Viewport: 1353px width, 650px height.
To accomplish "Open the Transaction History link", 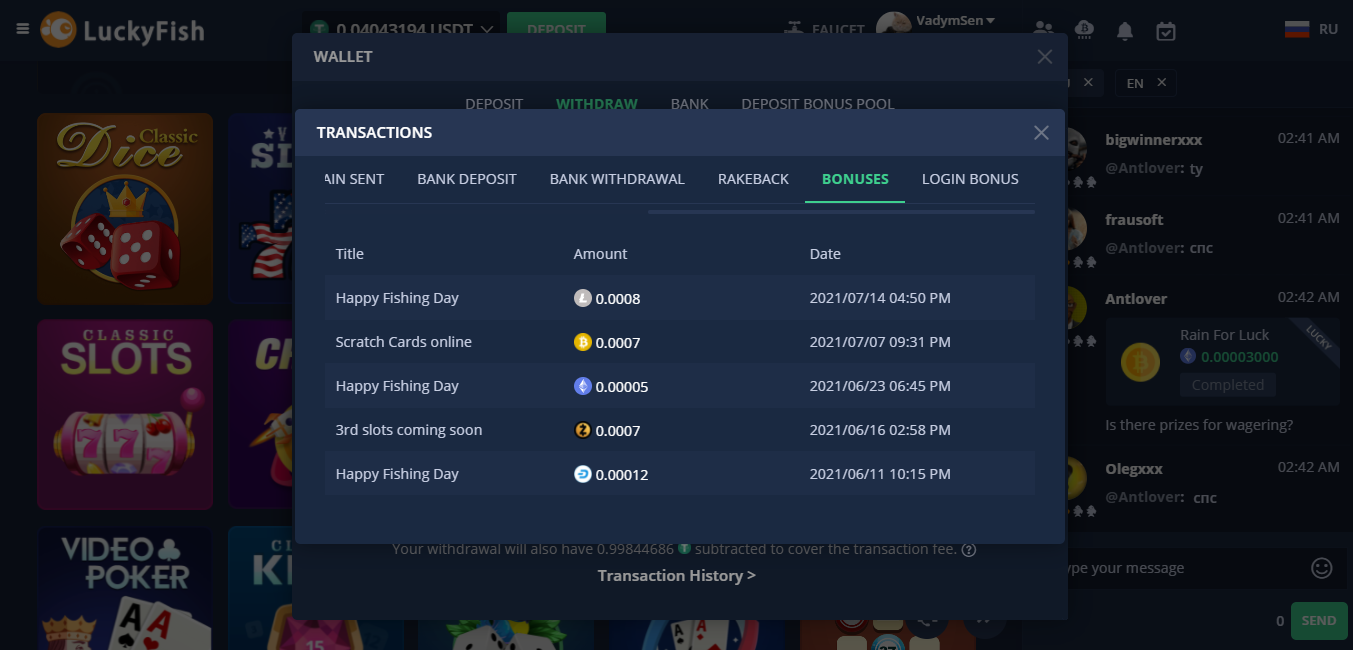I will point(677,576).
